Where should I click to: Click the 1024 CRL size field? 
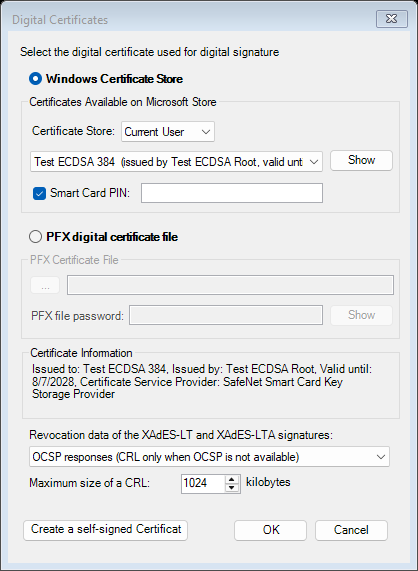203,484
